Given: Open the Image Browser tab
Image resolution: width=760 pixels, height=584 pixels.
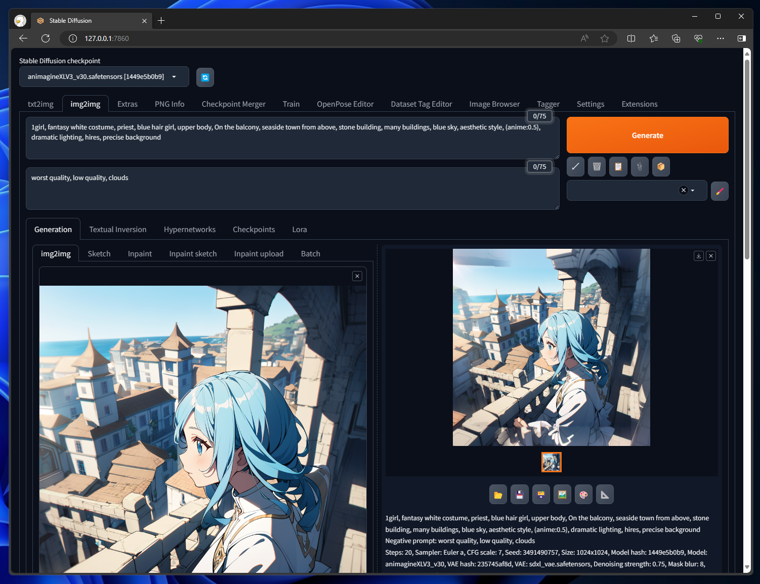Looking at the screenshot, I should (x=494, y=104).
